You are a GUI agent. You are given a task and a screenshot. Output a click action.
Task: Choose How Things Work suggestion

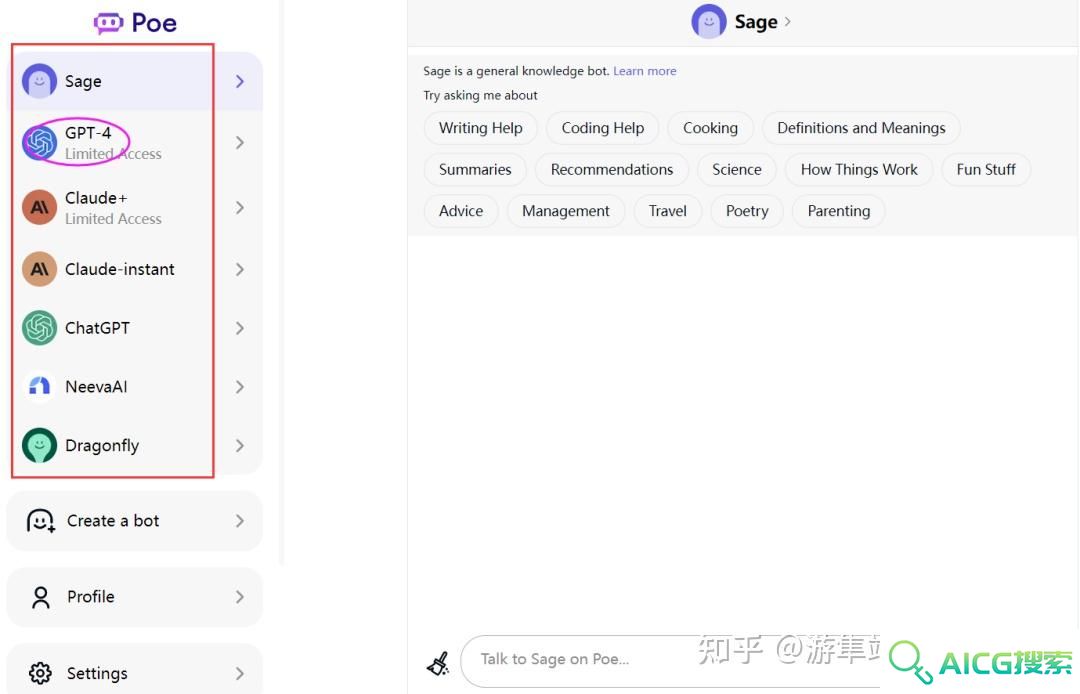pos(859,169)
